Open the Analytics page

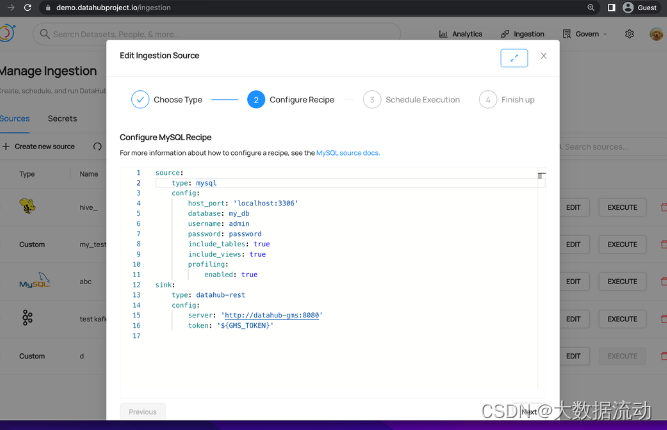(x=460, y=34)
